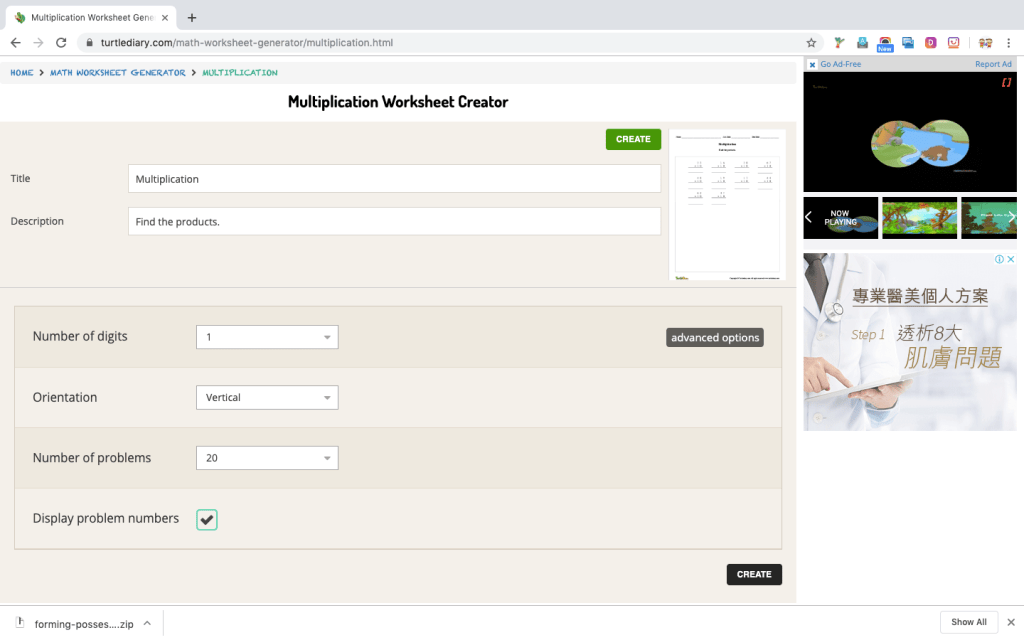Bookmark this page with the star icon
This screenshot has width=1024, height=640.
tap(811, 43)
